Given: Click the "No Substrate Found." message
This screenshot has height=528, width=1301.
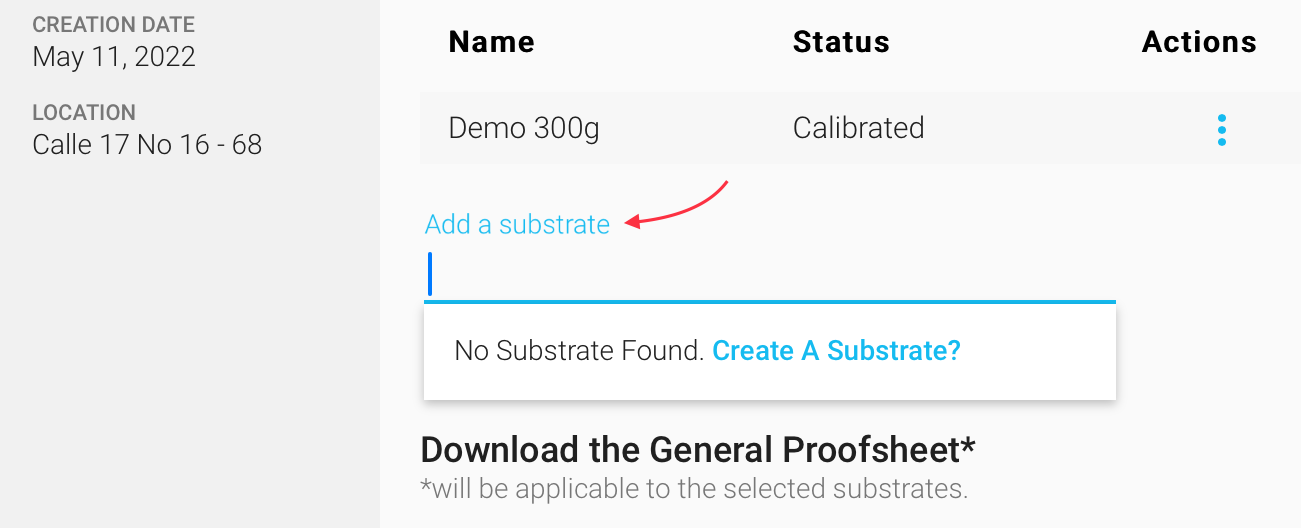Looking at the screenshot, I should (579, 351).
